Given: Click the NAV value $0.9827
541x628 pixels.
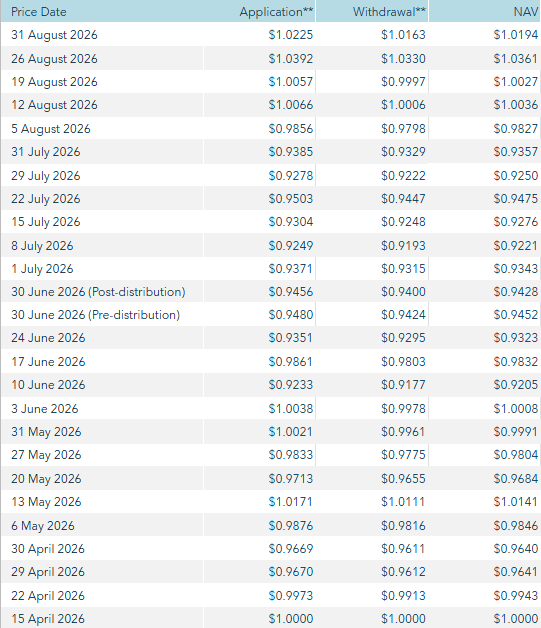Looking at the screenshot, I should tap(516, 129).
